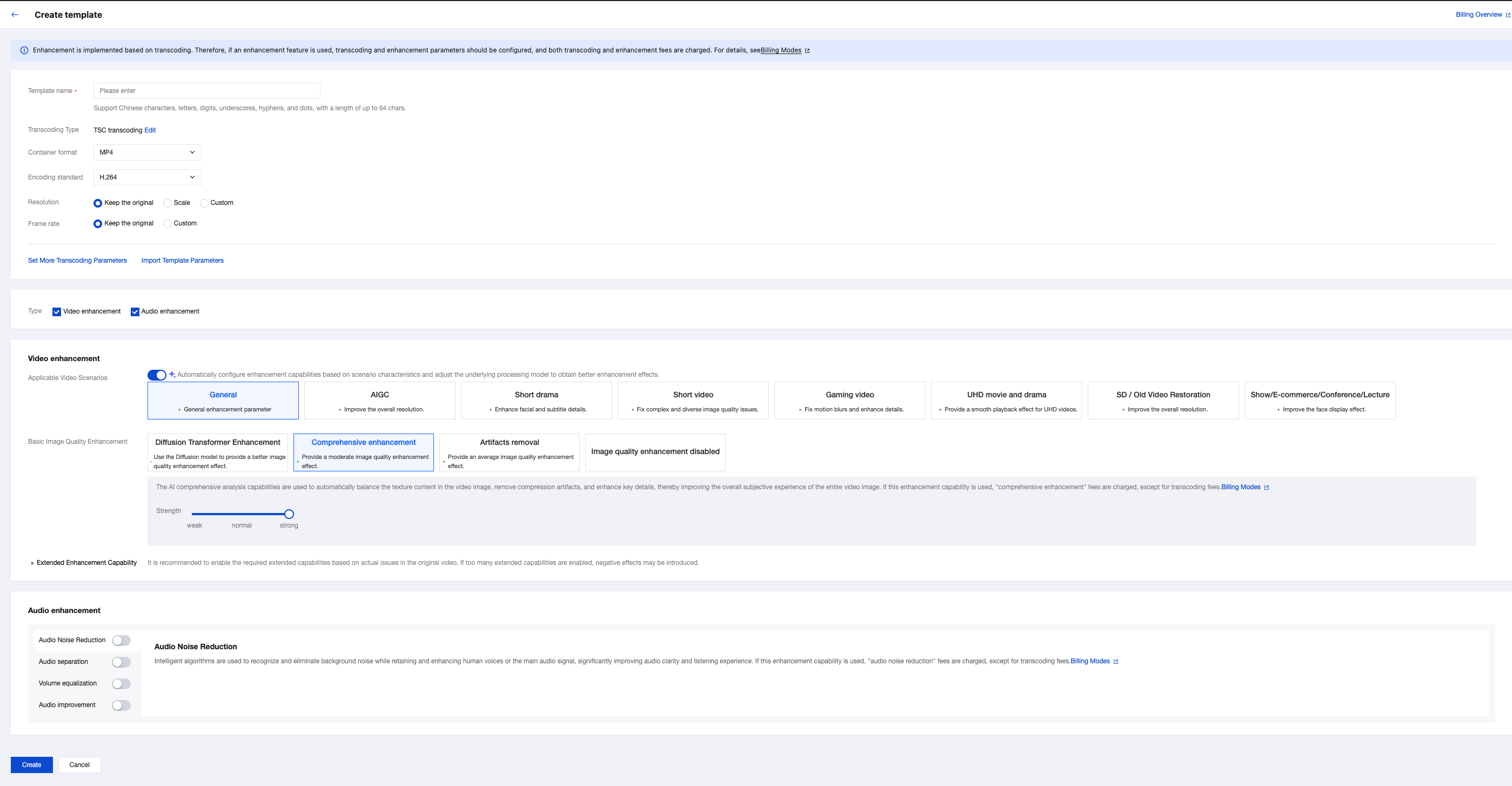Viewport: 1512px width, 786px height.
Task: Enable the Audio Noise Reduction switch
Action: (x=121, y=641)
